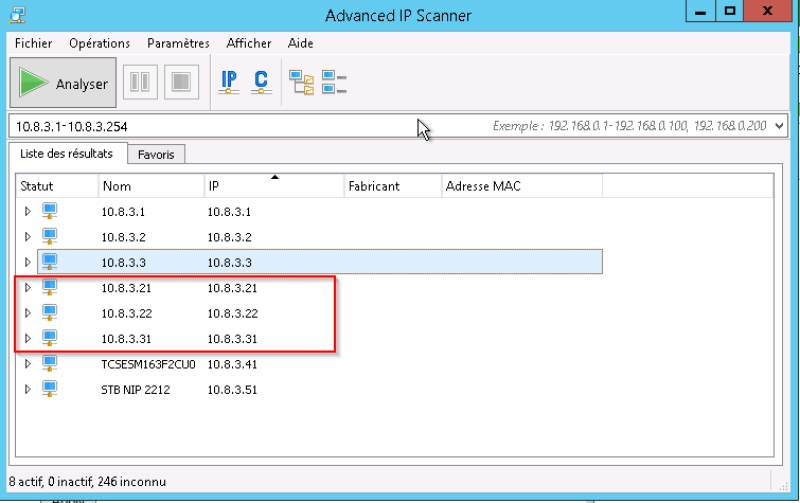Screen dimensions: 800x503
Task: Expand the 10.8.3.21 device row
Action: 28,288
